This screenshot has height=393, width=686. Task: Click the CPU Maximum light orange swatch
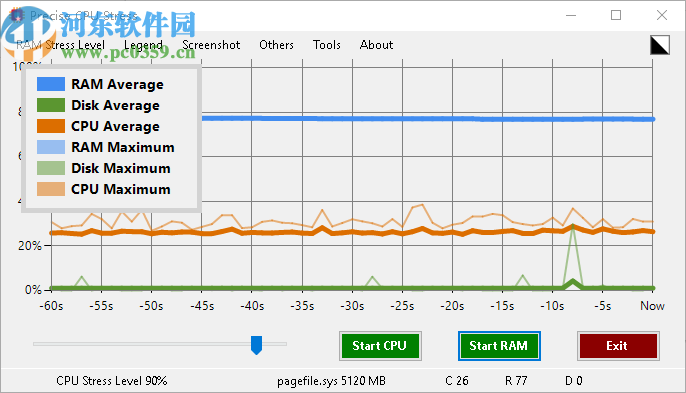[x=51, y=189]
